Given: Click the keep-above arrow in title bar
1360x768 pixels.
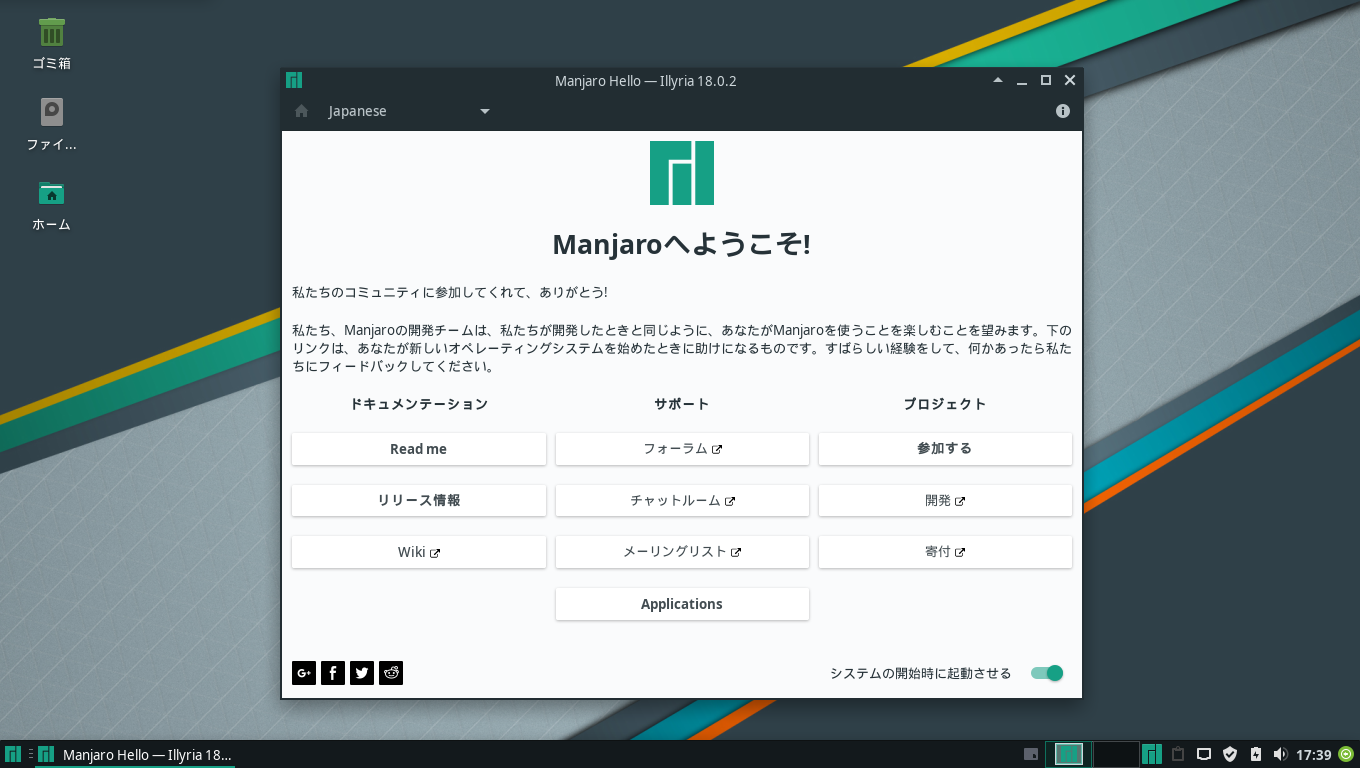Looking at the screenshot, I should (997, 81).
